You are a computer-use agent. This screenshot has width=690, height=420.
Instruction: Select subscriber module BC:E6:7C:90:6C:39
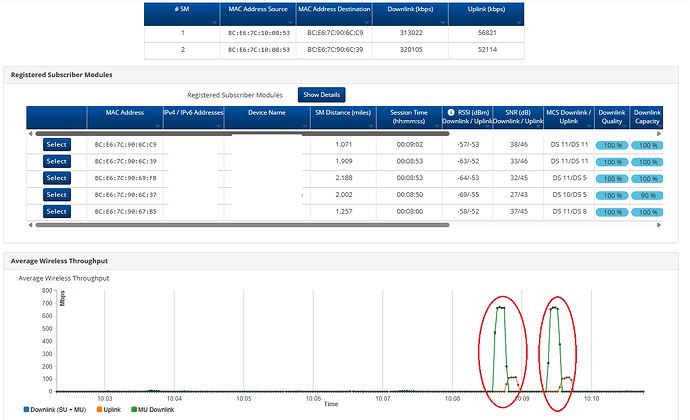point(56,161)
